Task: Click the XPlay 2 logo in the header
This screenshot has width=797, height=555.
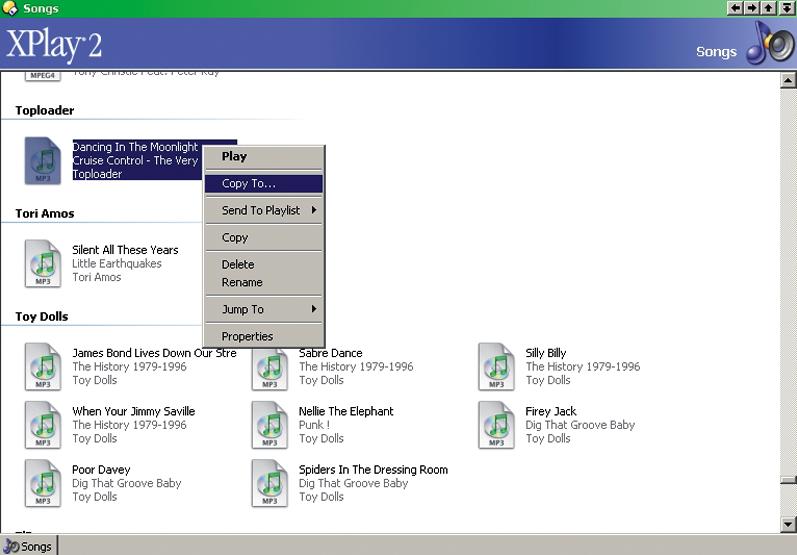Action: coord(54,45)
